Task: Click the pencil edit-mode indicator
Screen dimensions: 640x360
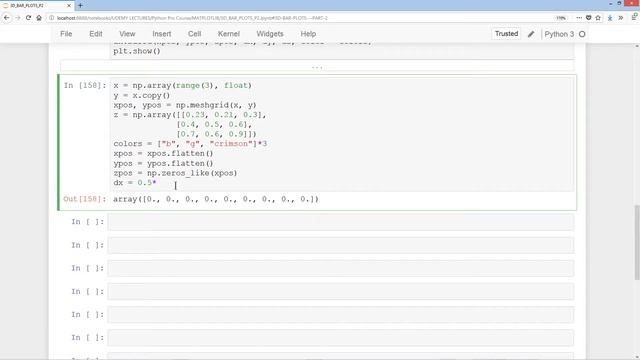Action: (531, 34)
